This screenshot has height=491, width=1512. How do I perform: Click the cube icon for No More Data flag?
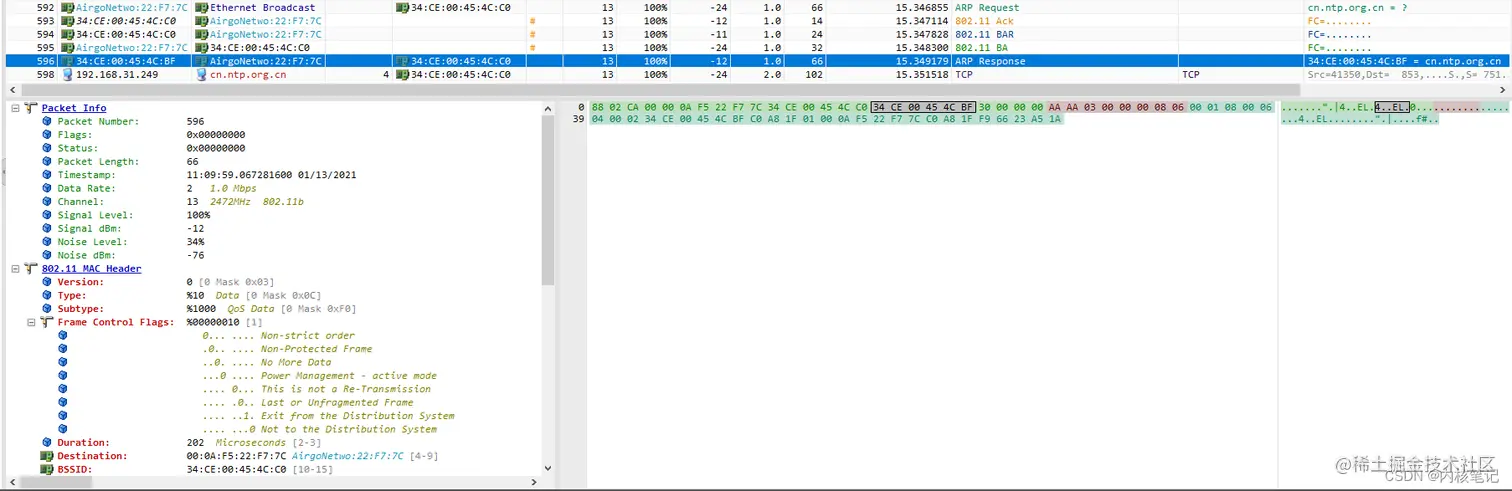pos(63,362)
